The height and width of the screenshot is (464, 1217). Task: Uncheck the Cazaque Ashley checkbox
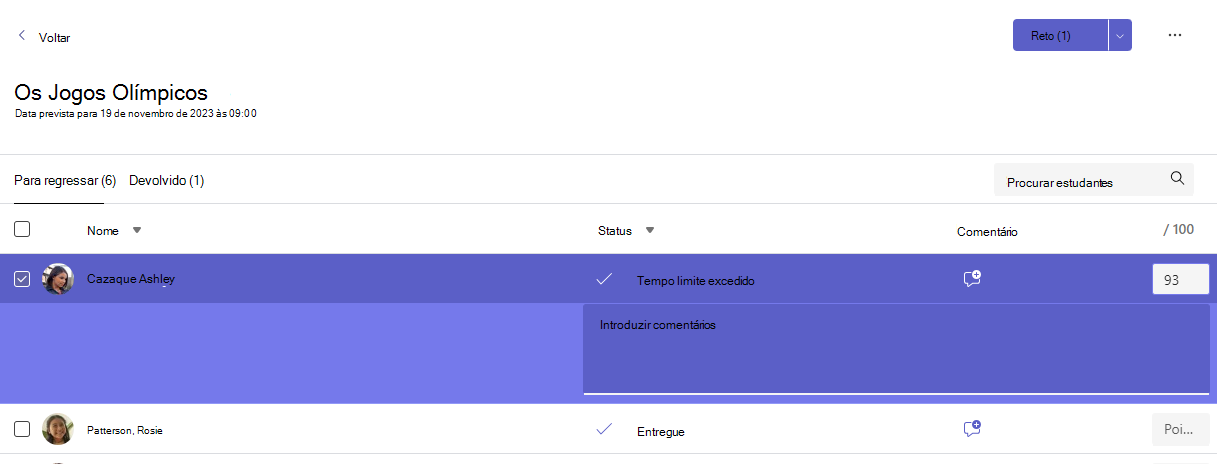[x=22, y=279]
